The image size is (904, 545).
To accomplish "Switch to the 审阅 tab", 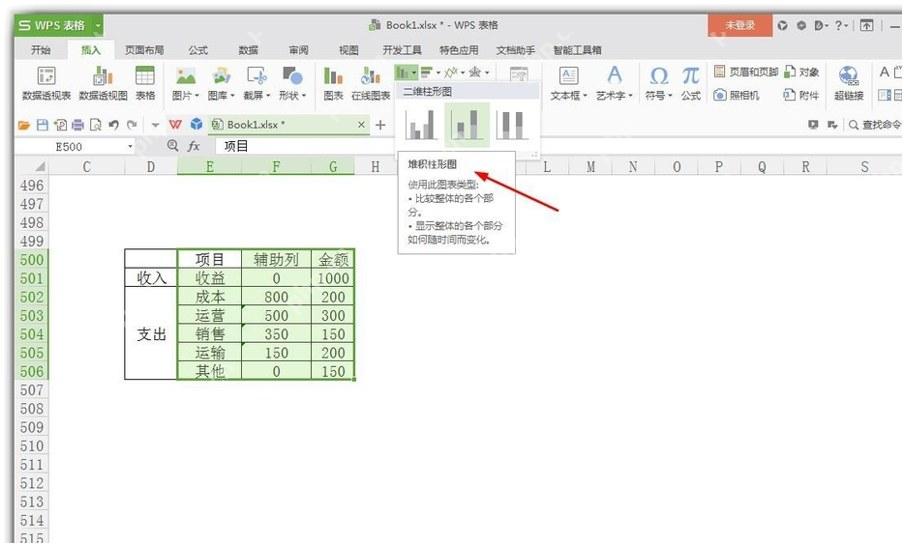I will 299,50.
